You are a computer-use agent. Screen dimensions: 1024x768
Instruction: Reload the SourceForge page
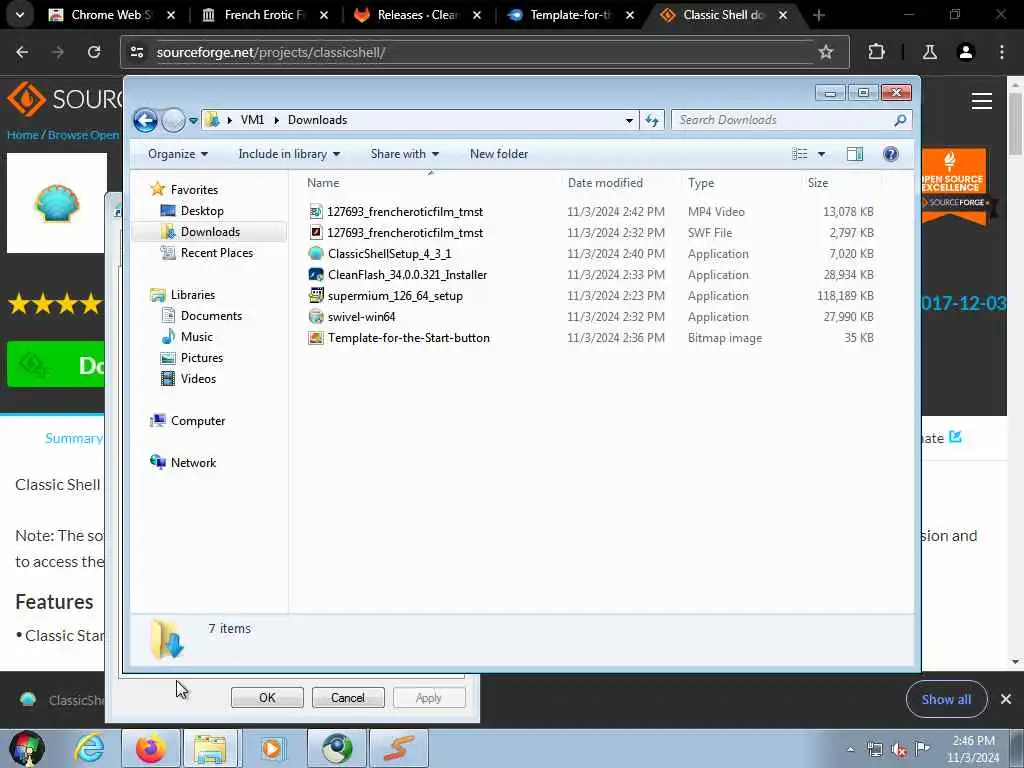94,52
